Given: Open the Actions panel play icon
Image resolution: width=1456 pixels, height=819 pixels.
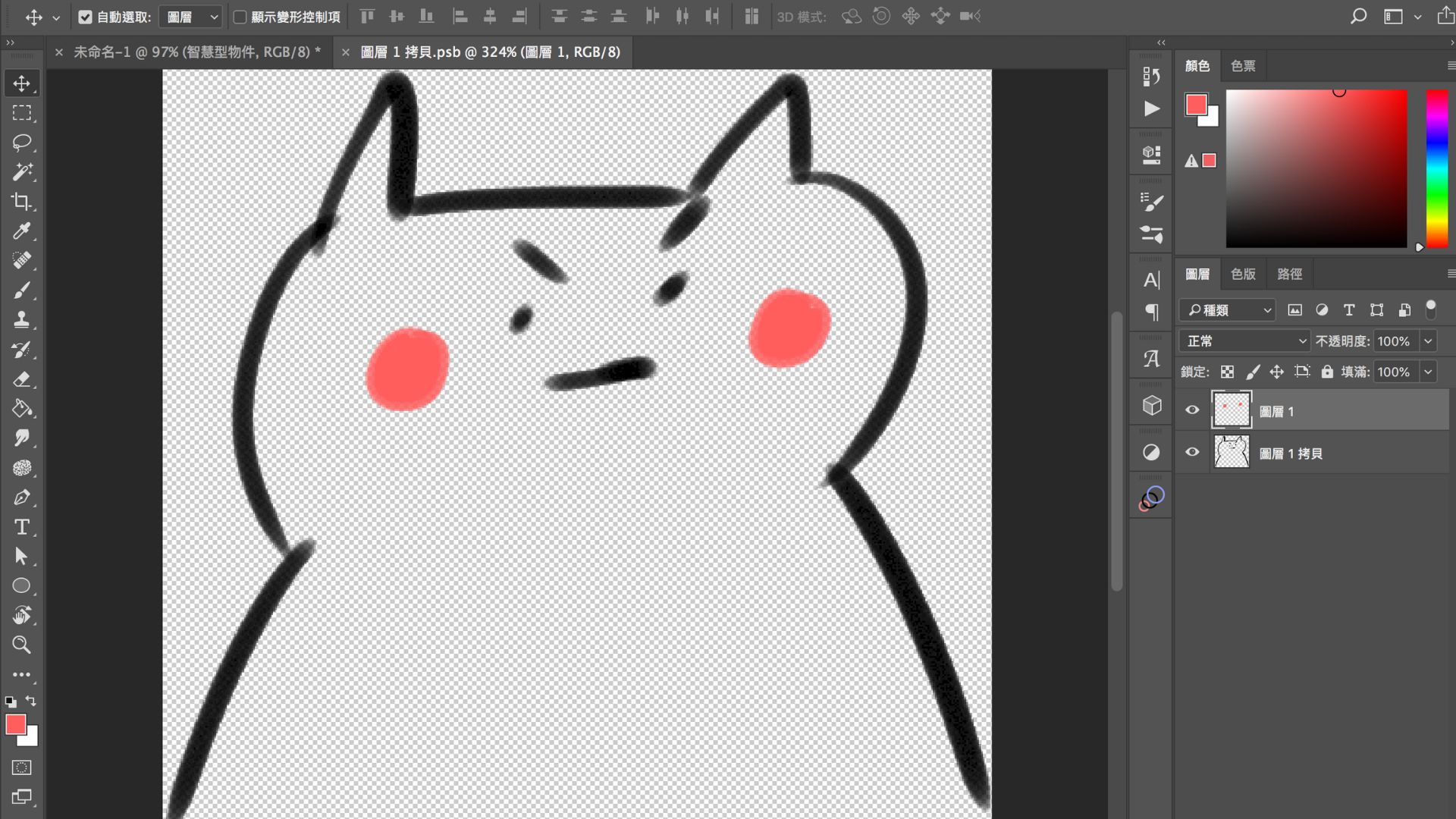Looking at the screenshot, I should (x=1151, y=108).
